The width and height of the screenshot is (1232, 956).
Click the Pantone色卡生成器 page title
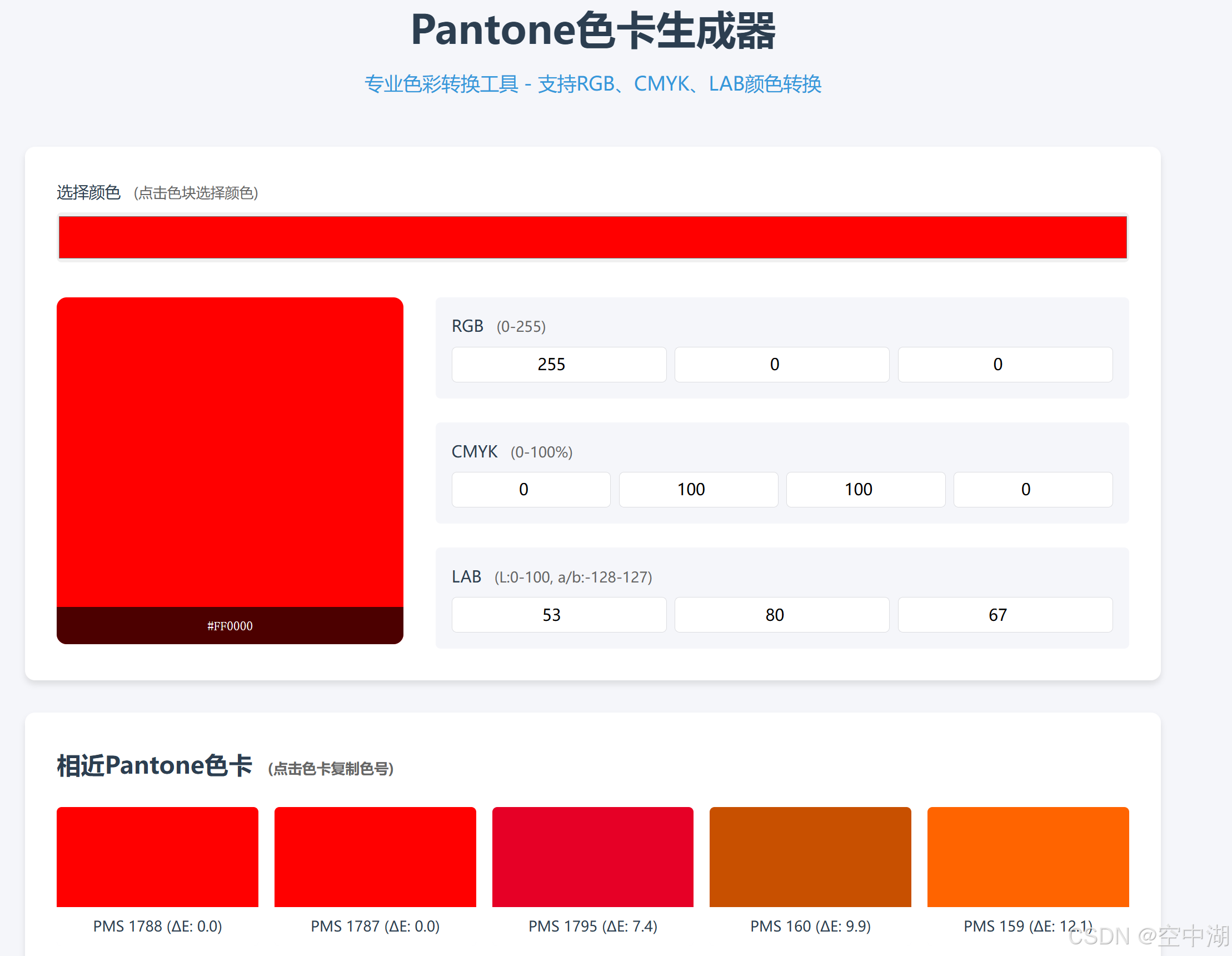coord(592,31)
